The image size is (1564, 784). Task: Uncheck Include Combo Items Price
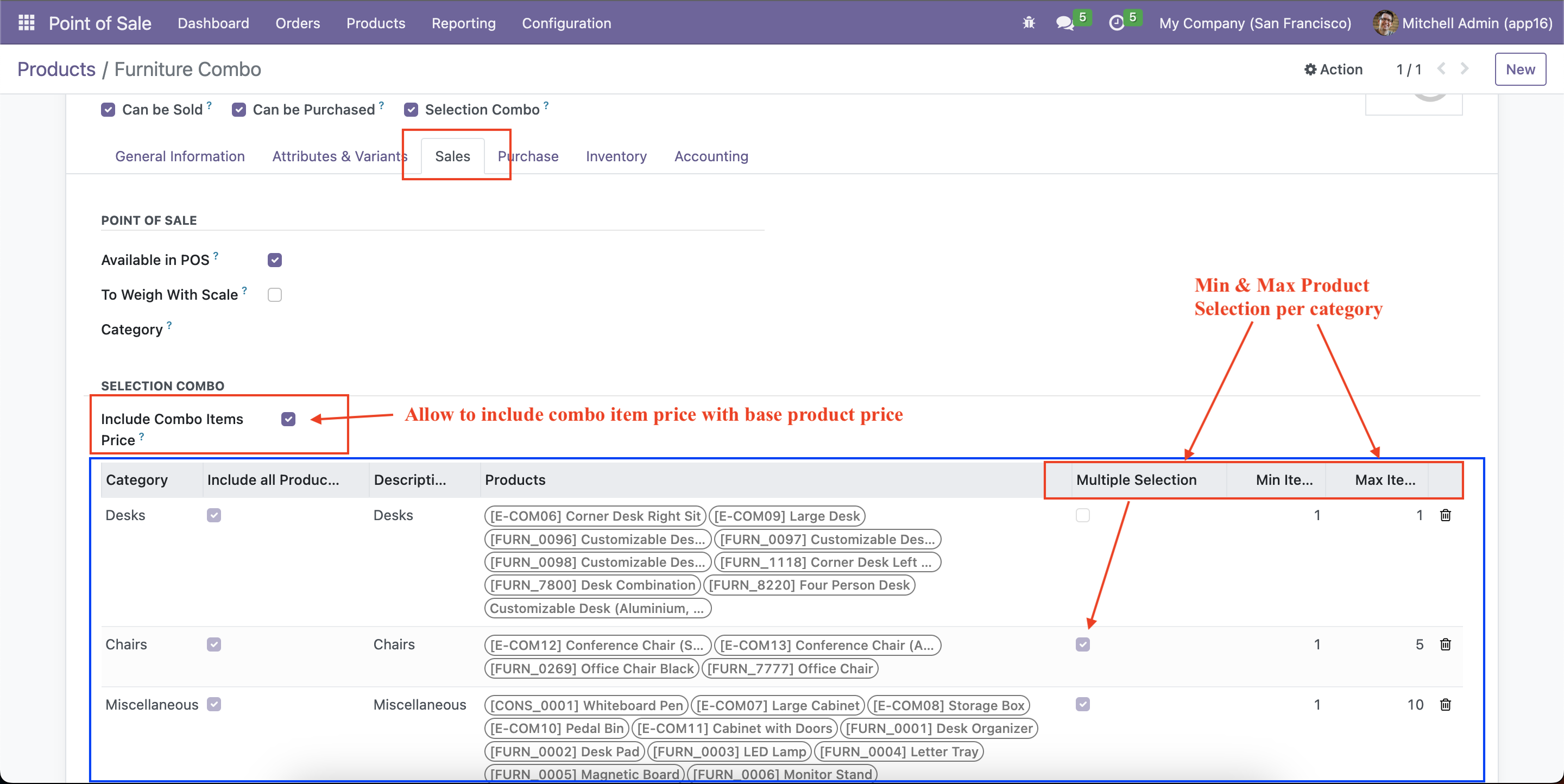pyautogui.click(x=288, y=419)
